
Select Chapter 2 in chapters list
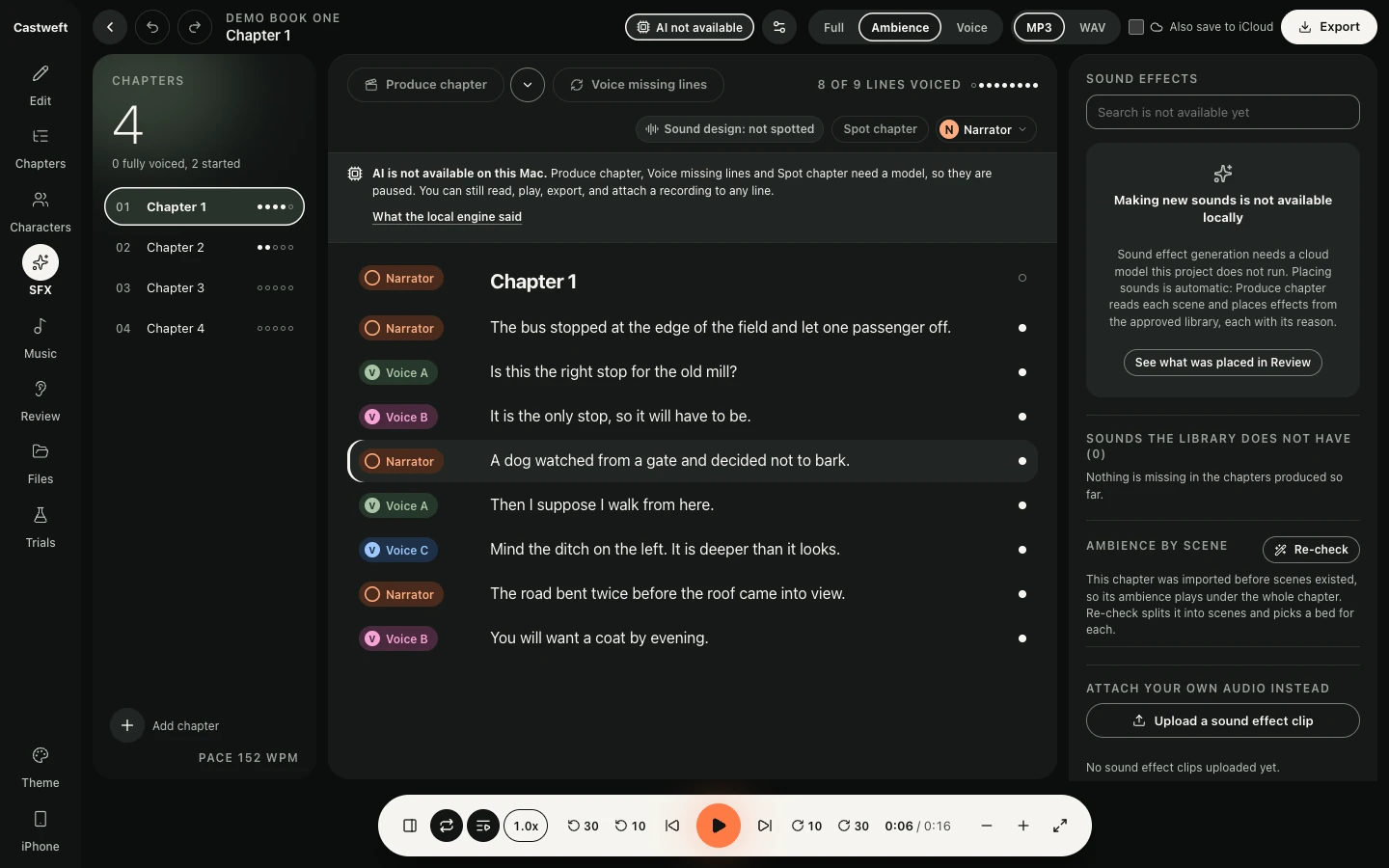tap(204, 248)
